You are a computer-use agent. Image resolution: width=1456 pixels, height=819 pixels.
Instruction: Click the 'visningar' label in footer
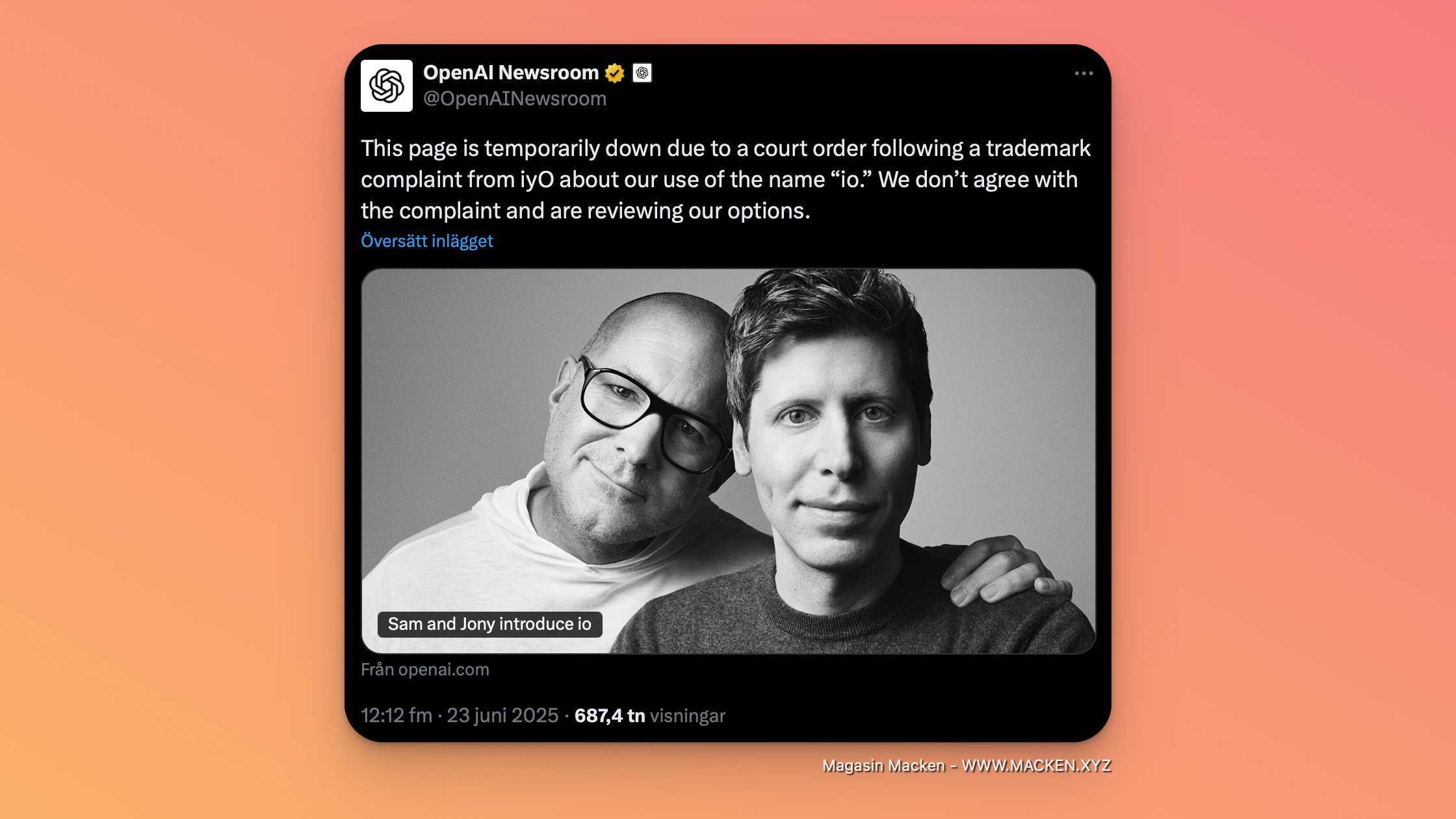pos(688,716)
